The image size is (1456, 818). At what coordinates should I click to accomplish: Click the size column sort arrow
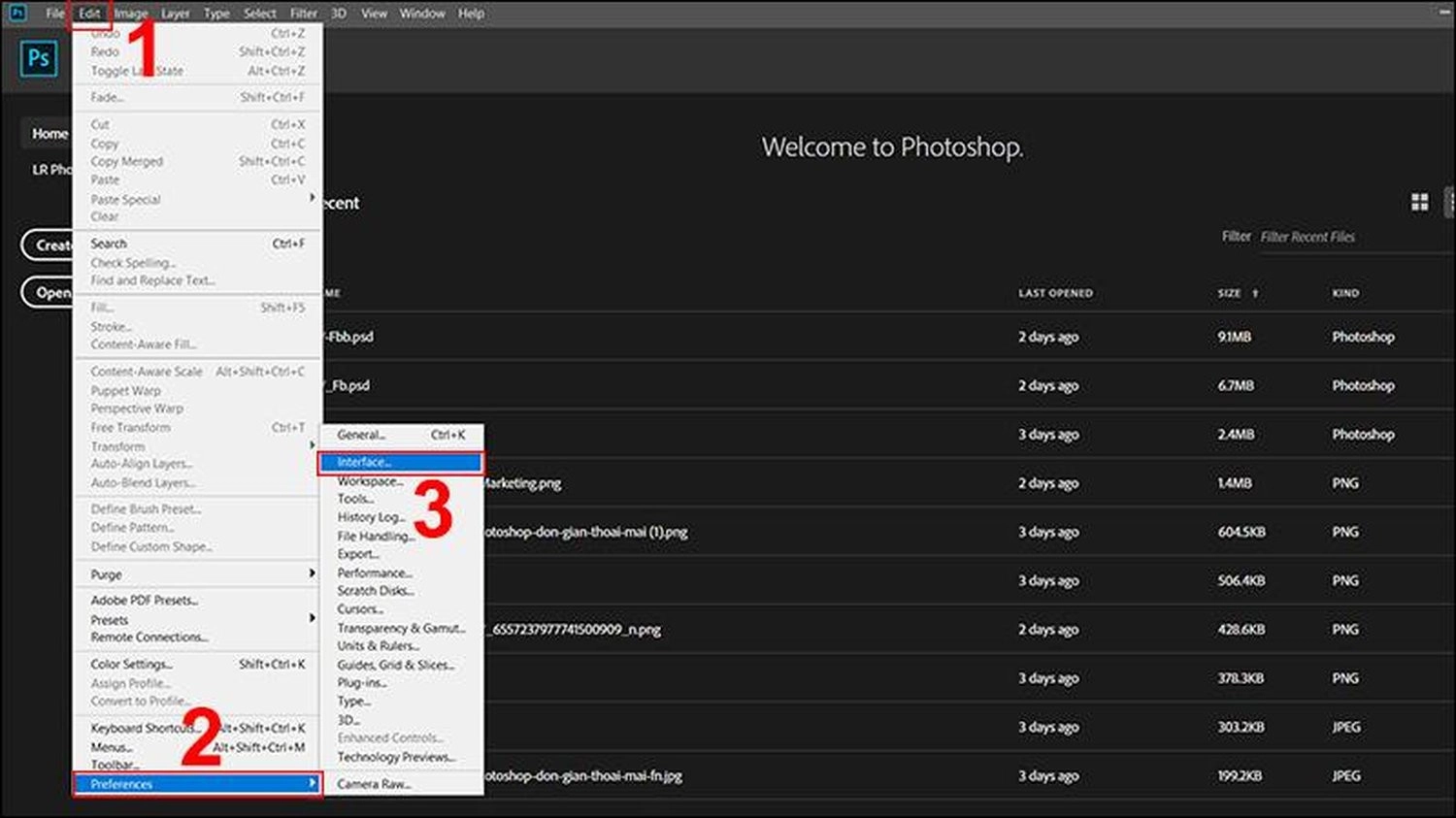point(1255,293)
